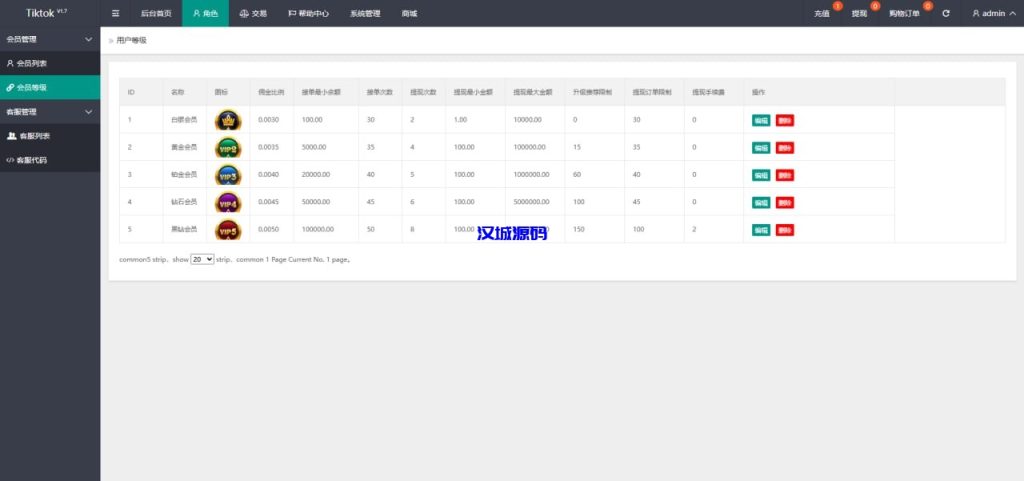
Task: Click the purple VIP4 badge icon
Action: [x=228, y=202]
